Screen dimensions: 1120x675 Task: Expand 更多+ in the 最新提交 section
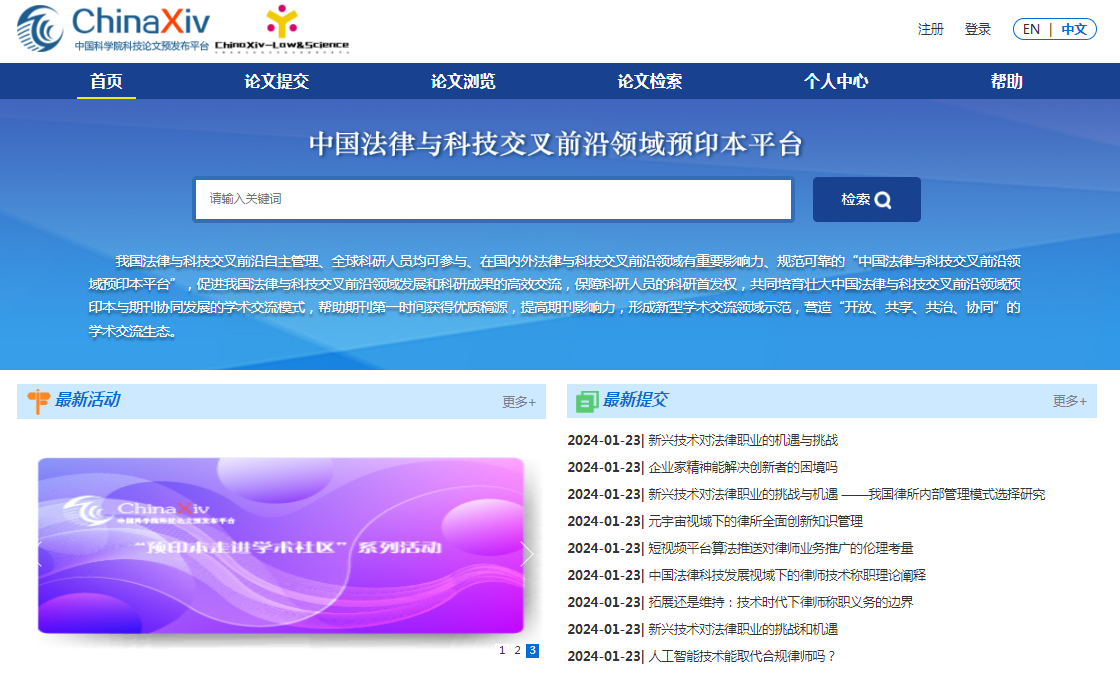pos(1069,401)
